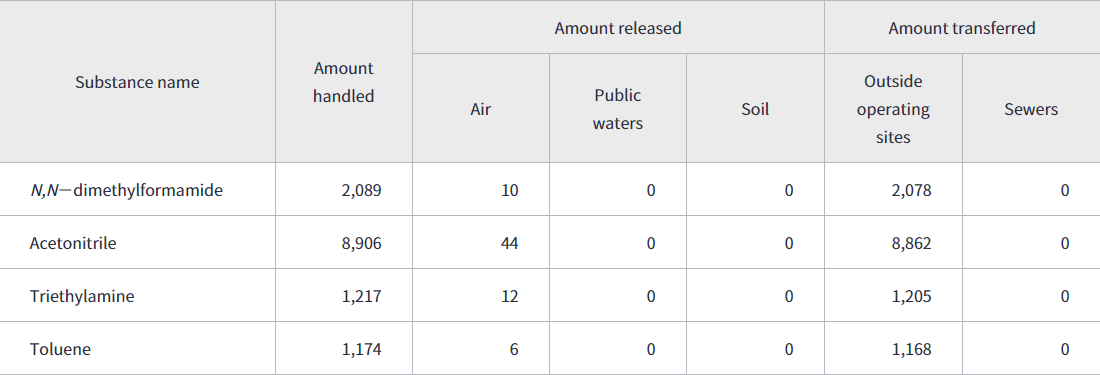Image resolution: width=1100 pixels, height=375 pixels.
Task: Click the 1,217 amount handled cell
Action: pos(363,296)
